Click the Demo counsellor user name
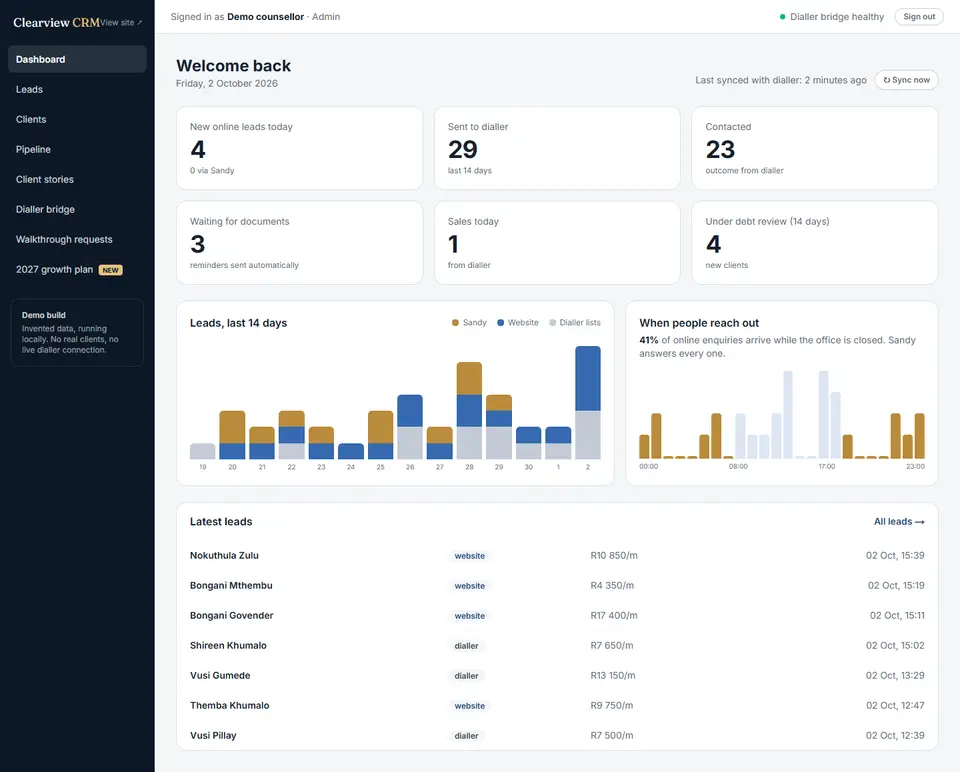The height and width of the screenshot is (772, 960). coord(266,17)
